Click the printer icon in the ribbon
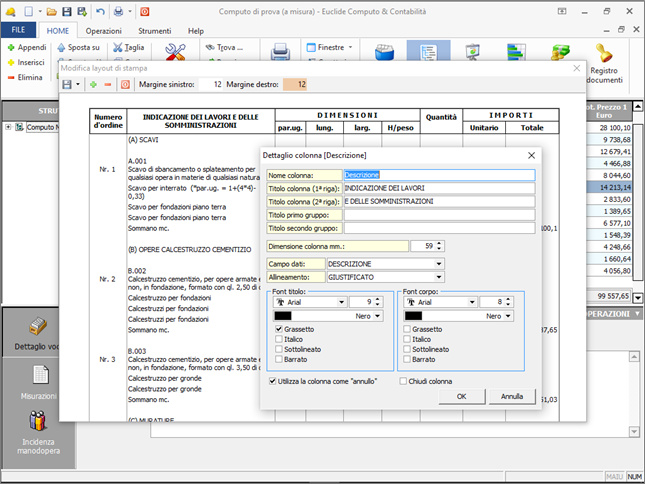 click(x=280, y=50)
